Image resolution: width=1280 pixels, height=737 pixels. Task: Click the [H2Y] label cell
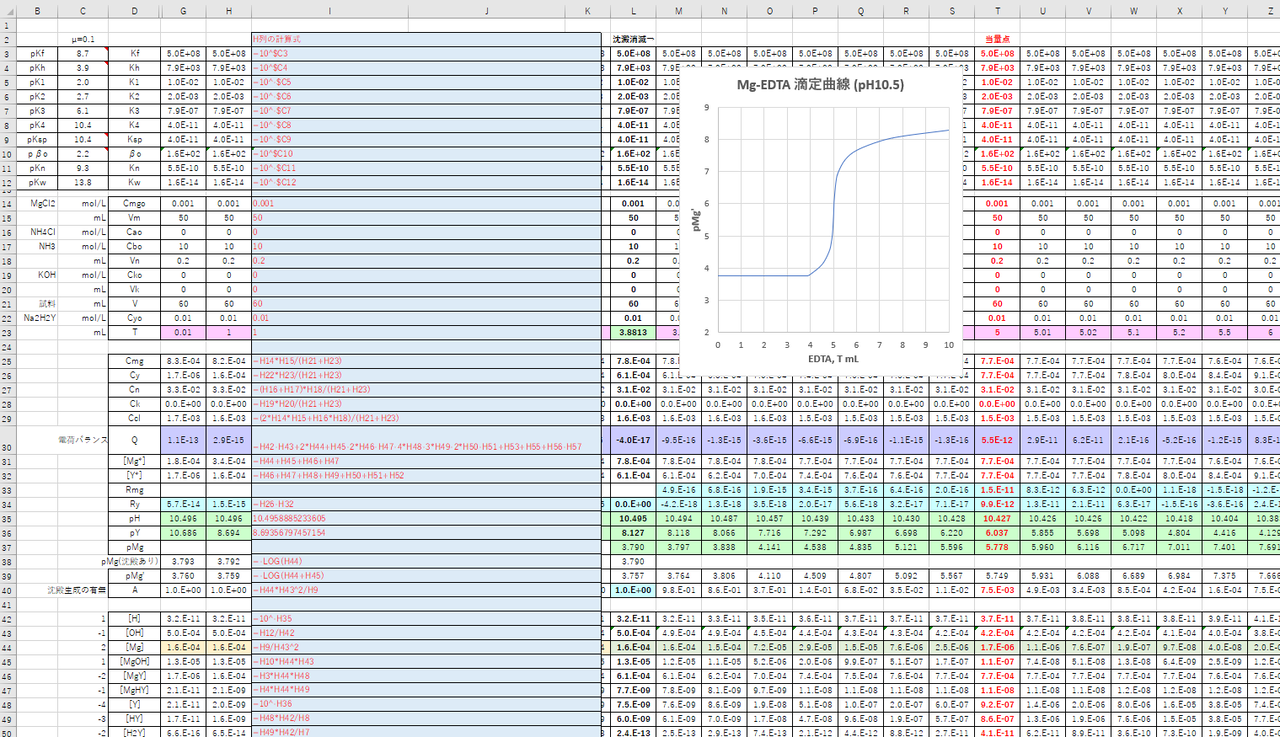134,733
